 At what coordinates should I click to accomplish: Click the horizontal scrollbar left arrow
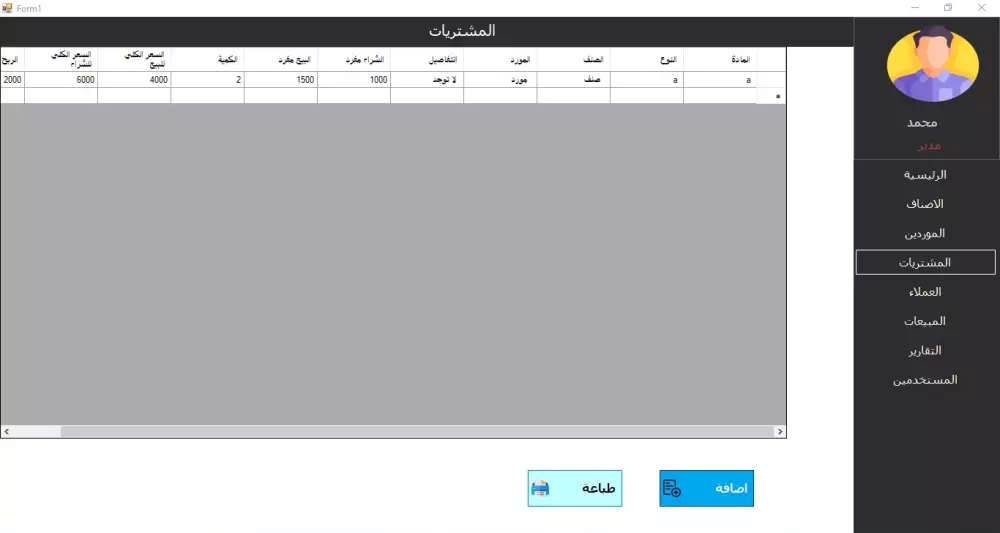[6, 432]
